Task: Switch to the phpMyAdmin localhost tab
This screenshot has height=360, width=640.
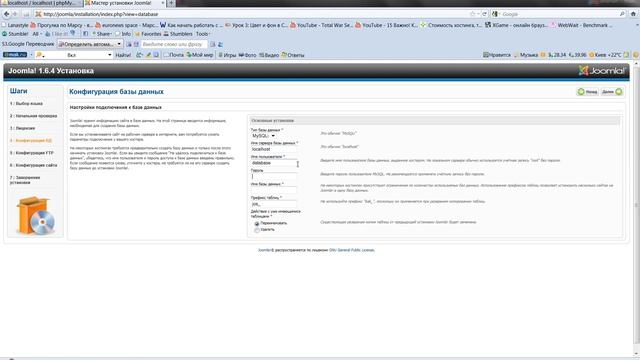Action: tap(41, 3)
